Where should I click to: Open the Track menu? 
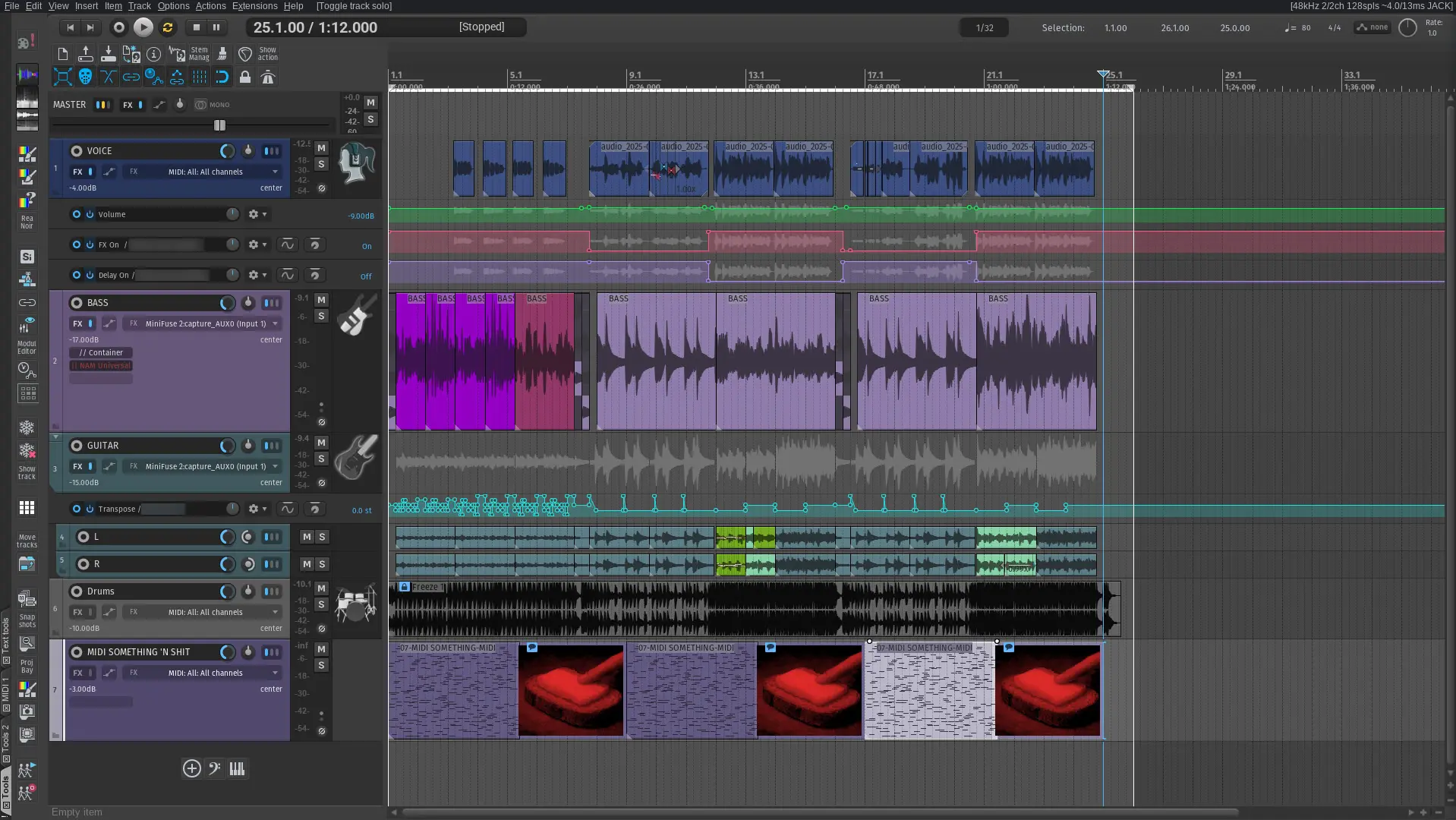(139, 6)
